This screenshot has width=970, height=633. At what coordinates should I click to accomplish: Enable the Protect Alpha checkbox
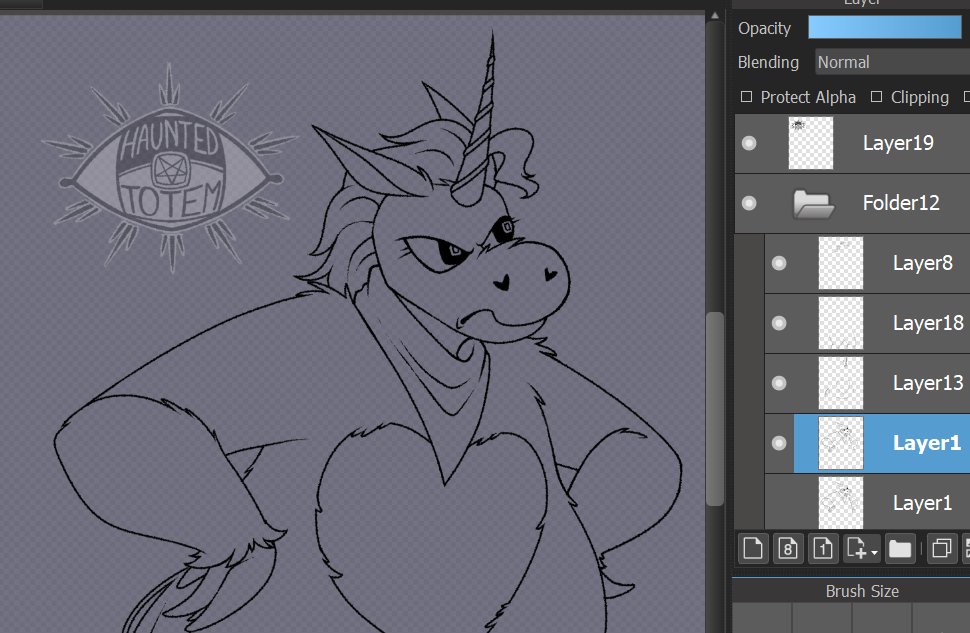[x=747, y=97]
